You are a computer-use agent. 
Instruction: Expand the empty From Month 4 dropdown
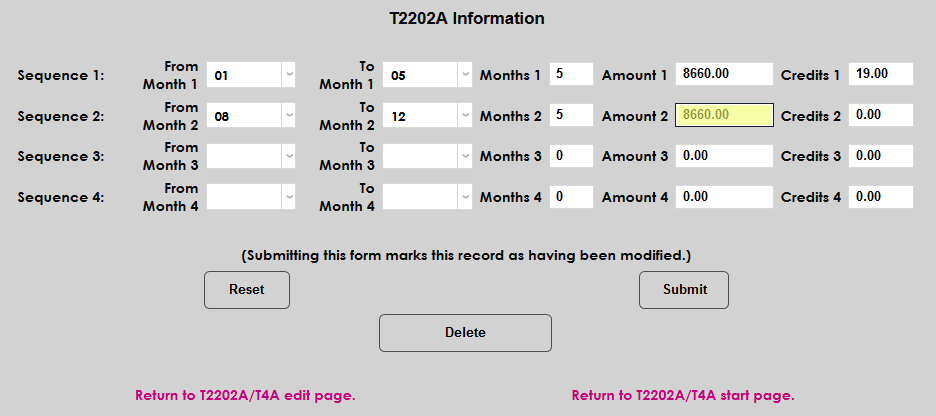coord(251,196)
